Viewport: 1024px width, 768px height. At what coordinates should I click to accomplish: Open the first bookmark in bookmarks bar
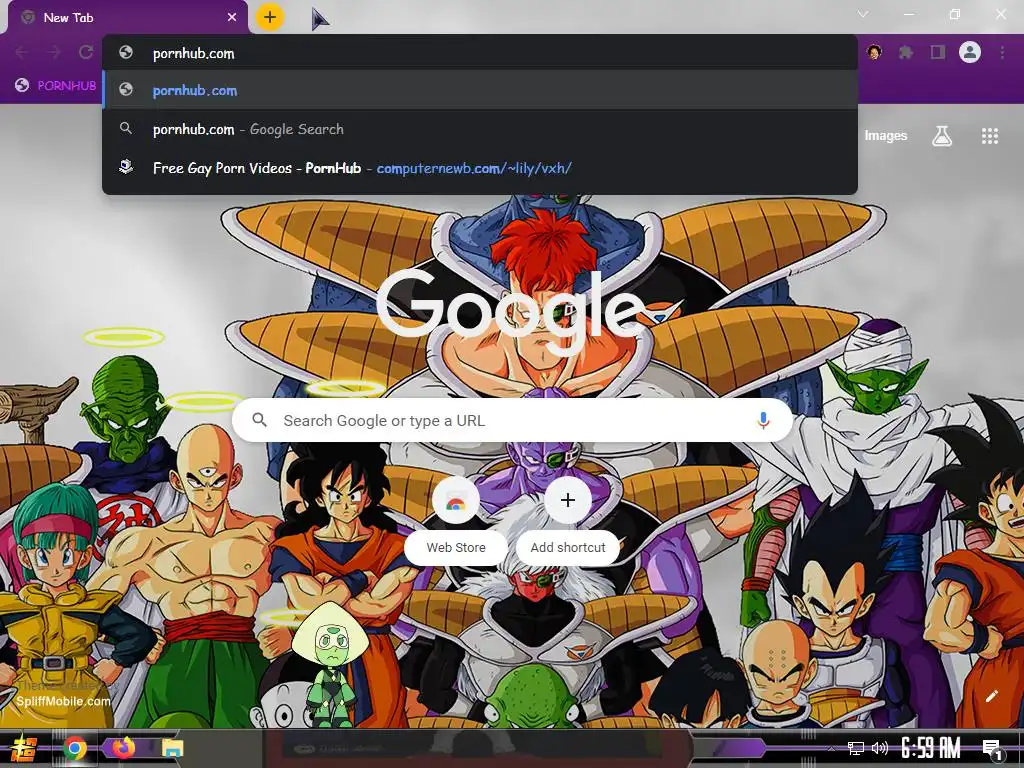pos(56,85)
